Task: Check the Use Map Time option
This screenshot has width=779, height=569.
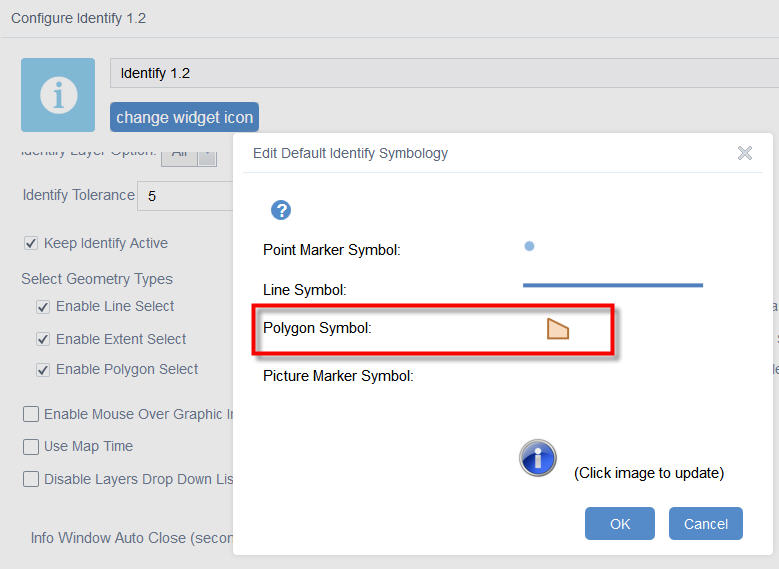Action: click(31, 446)
